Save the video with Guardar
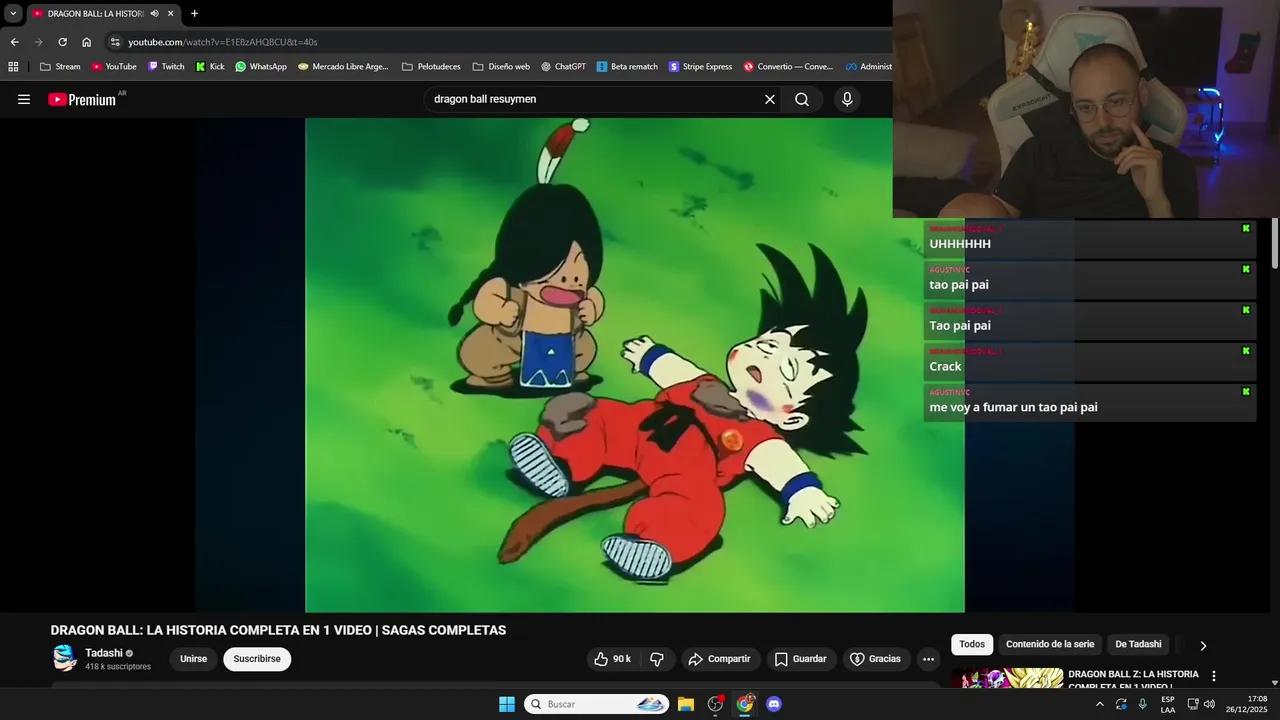 coord(801,659)
